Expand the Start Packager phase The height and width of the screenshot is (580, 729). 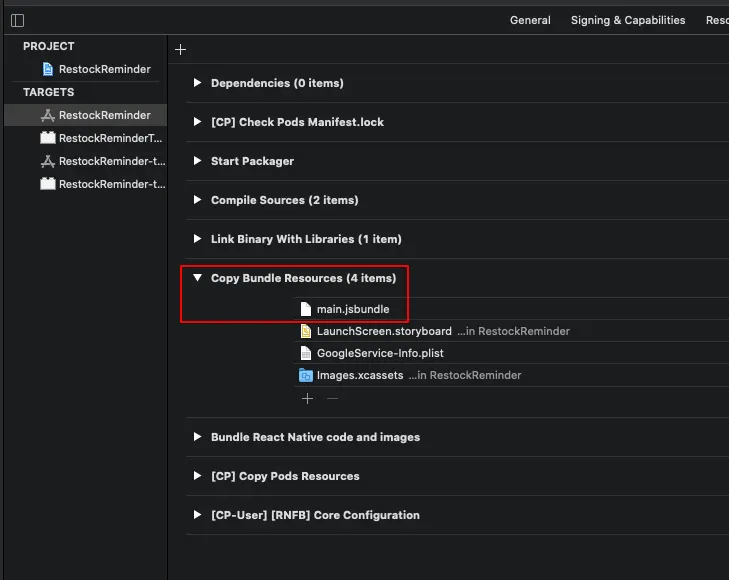197,161
